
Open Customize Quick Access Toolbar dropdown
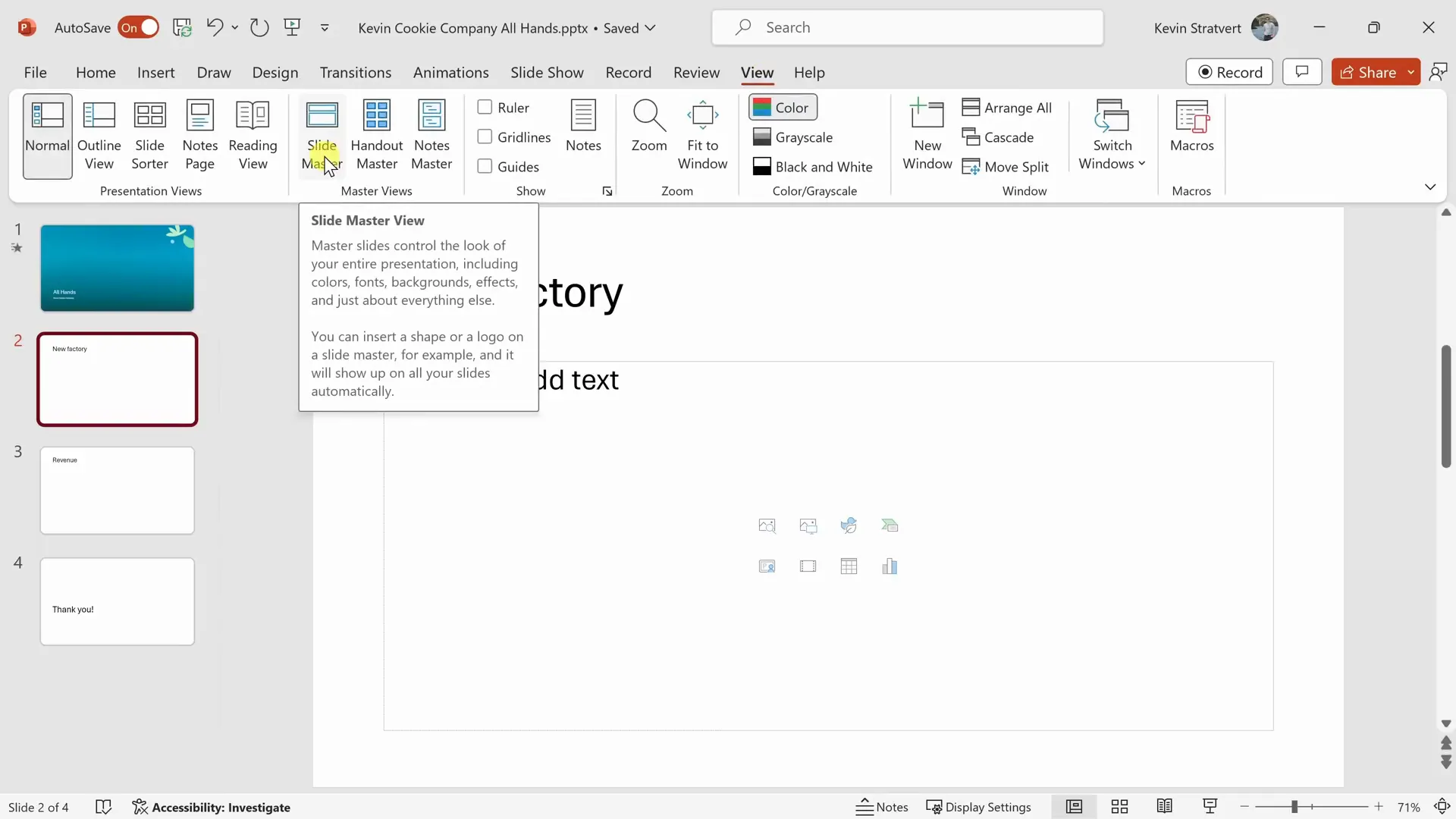pyautogui.click(x=325, y=28)
